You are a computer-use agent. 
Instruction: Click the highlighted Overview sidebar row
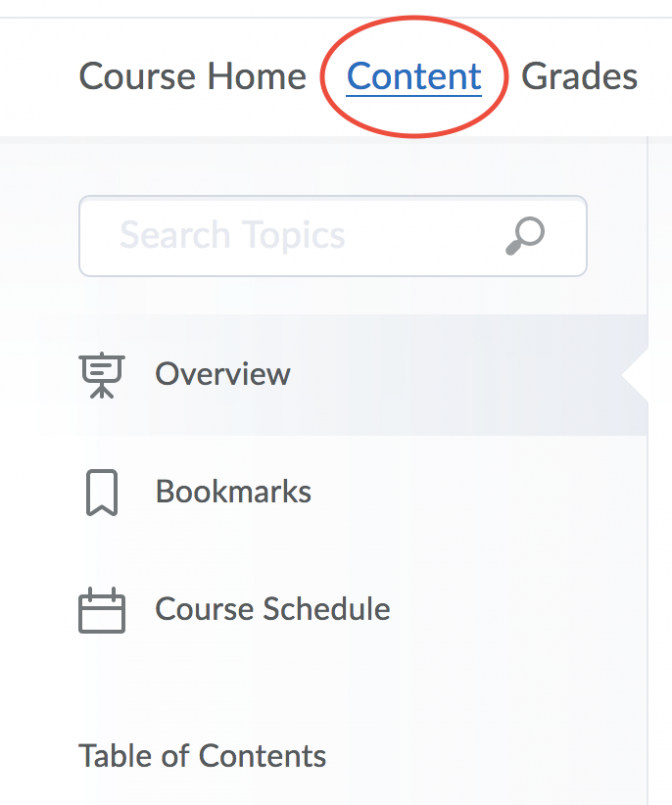coord(300,373)
